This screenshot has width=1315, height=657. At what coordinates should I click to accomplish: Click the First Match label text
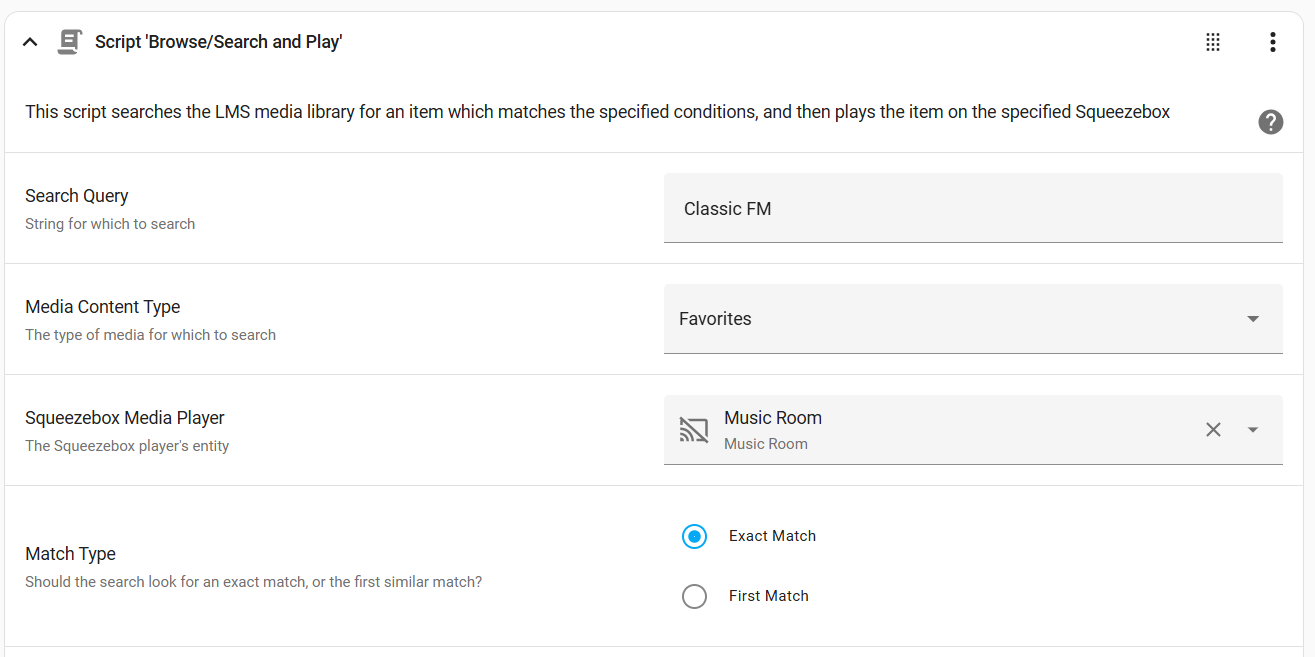click(768, 596)
